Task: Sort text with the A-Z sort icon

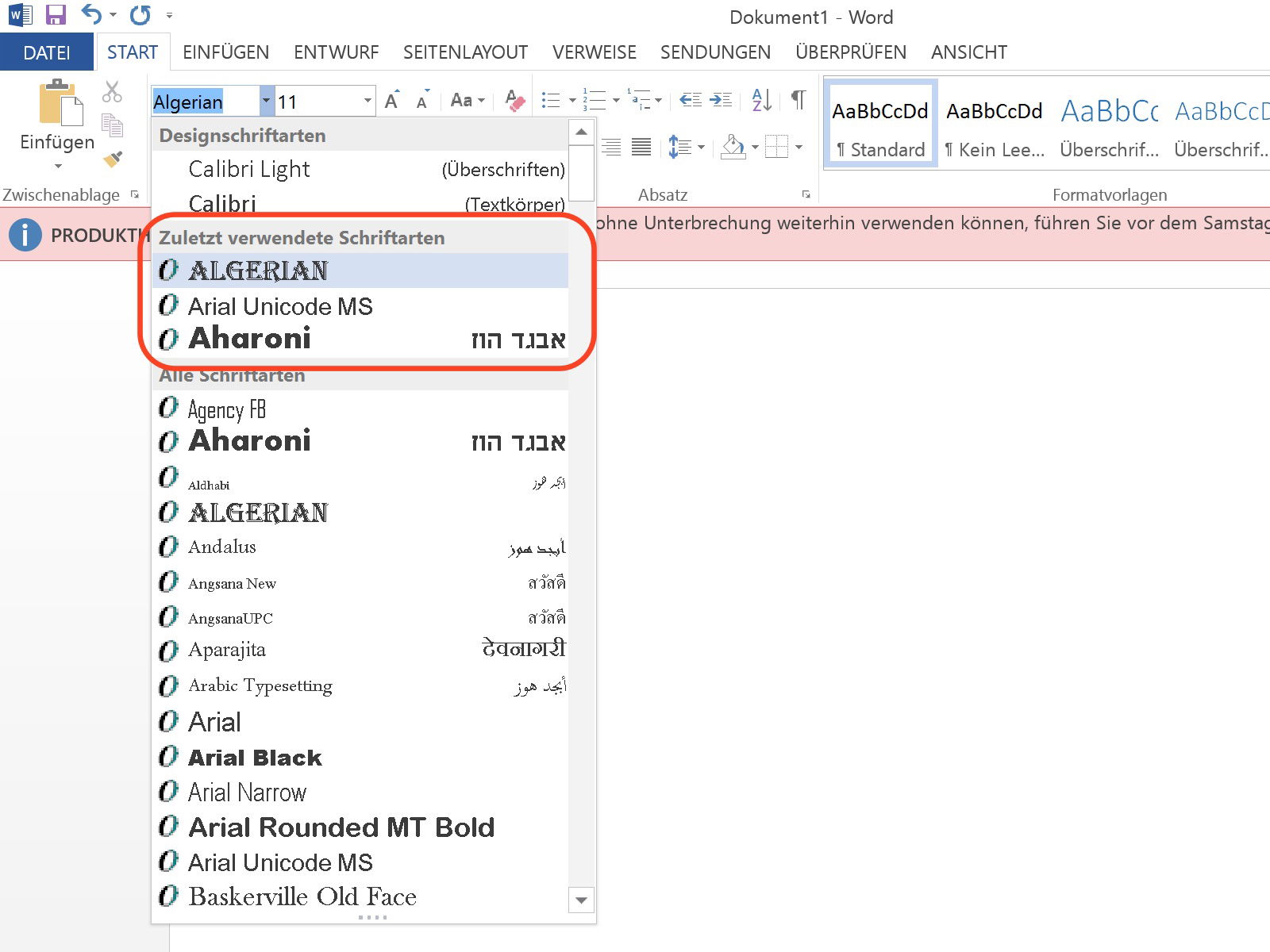Action: coord(761,100)
